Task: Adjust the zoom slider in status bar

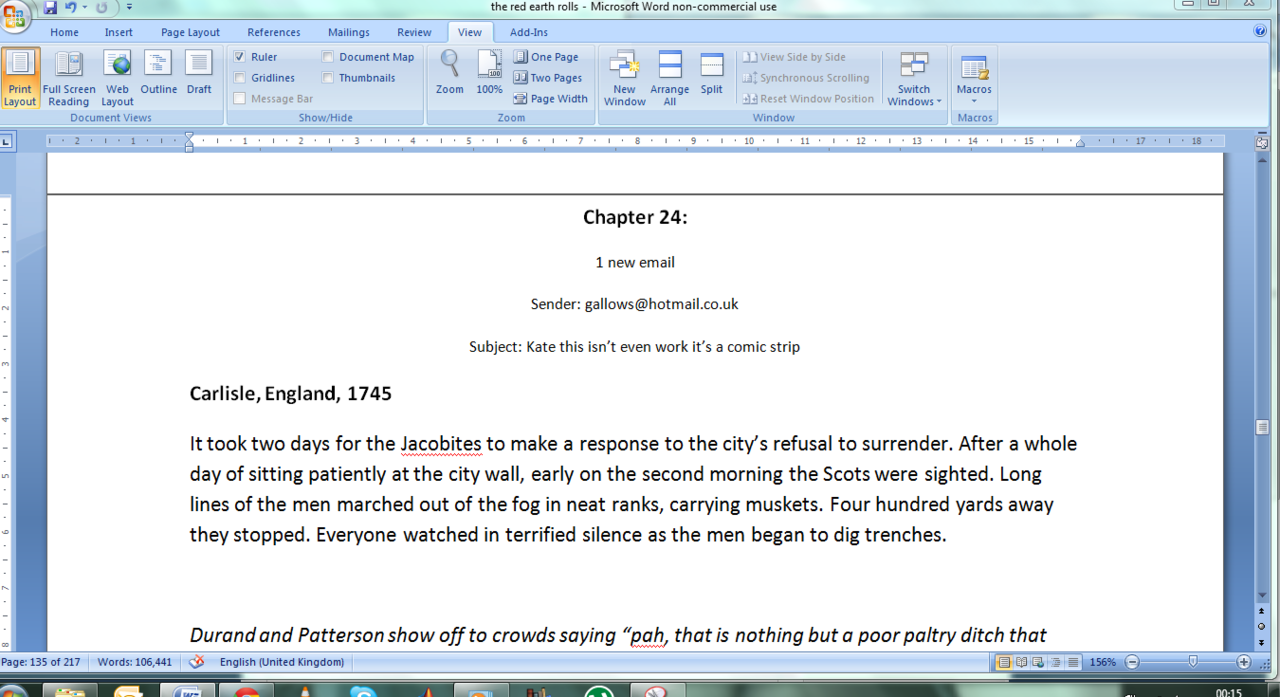Action: (x=1192, y=662)
